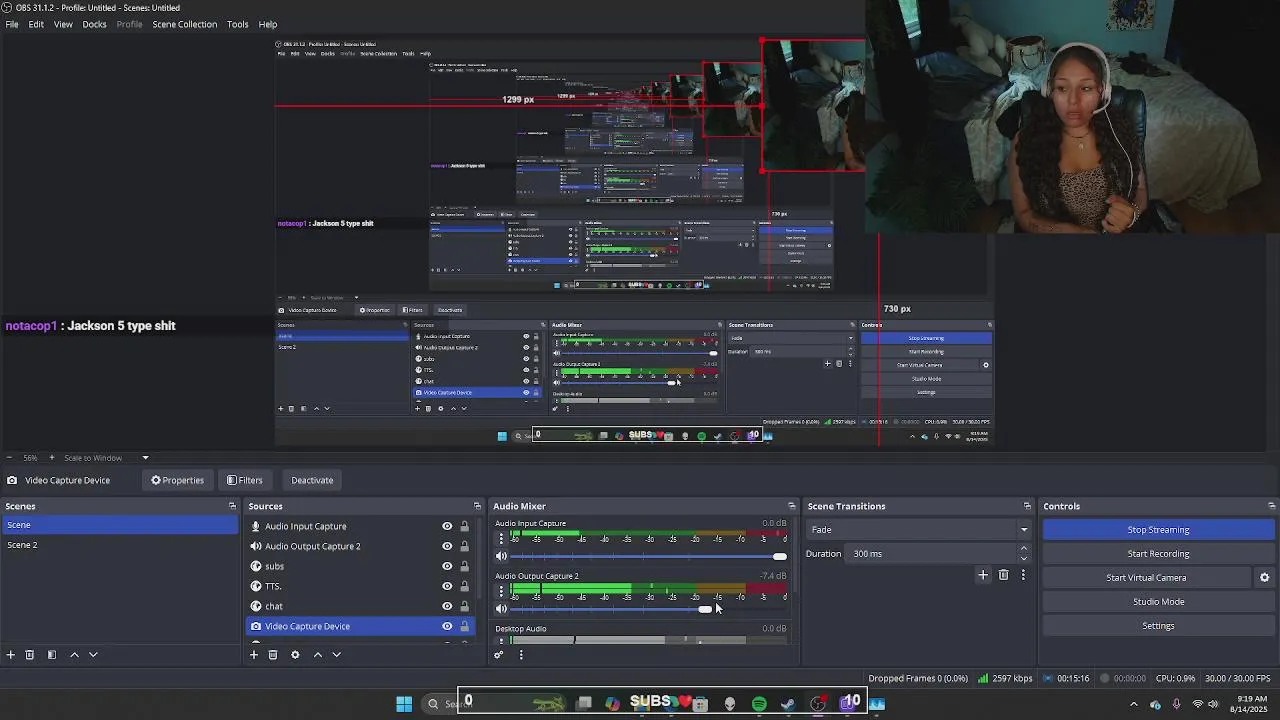This screenshot has width=1280, height=720.
Task: Open Properties for Video Capture Device
Action: [x=178, y=480]
